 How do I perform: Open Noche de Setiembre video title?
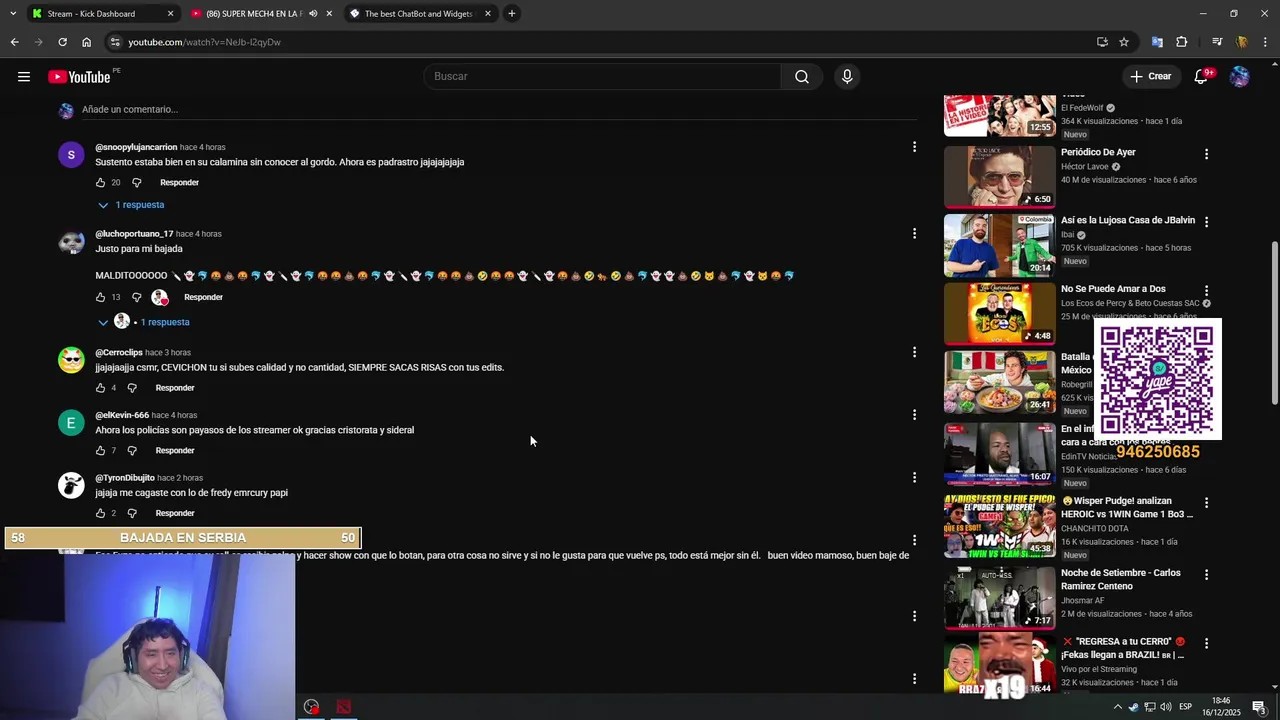[x=1121, y=579]
